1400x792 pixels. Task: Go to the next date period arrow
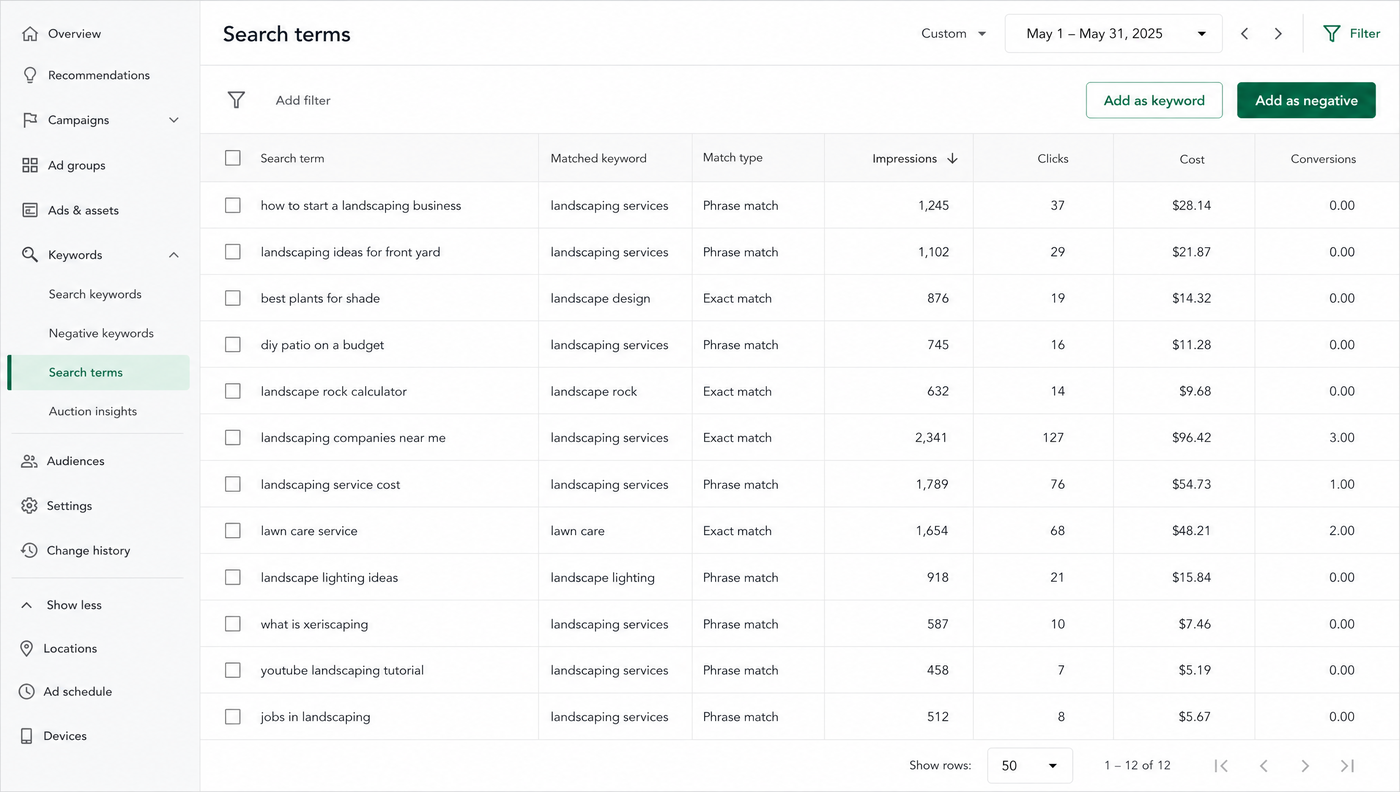click(1278, 34)
